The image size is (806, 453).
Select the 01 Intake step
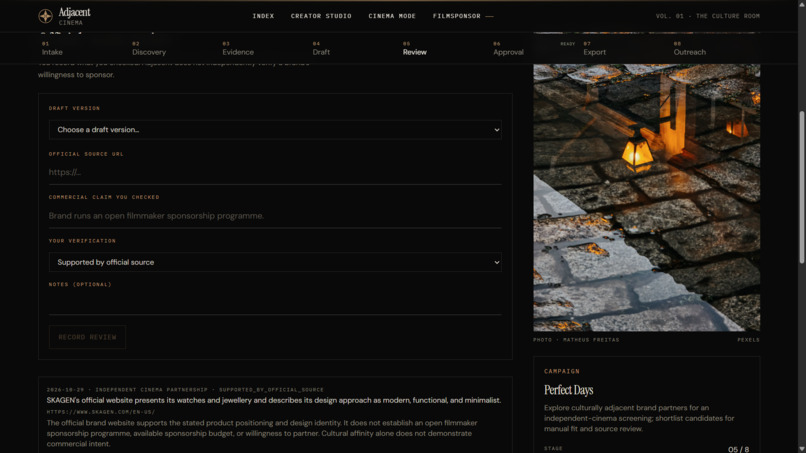(x=52, y=48)
